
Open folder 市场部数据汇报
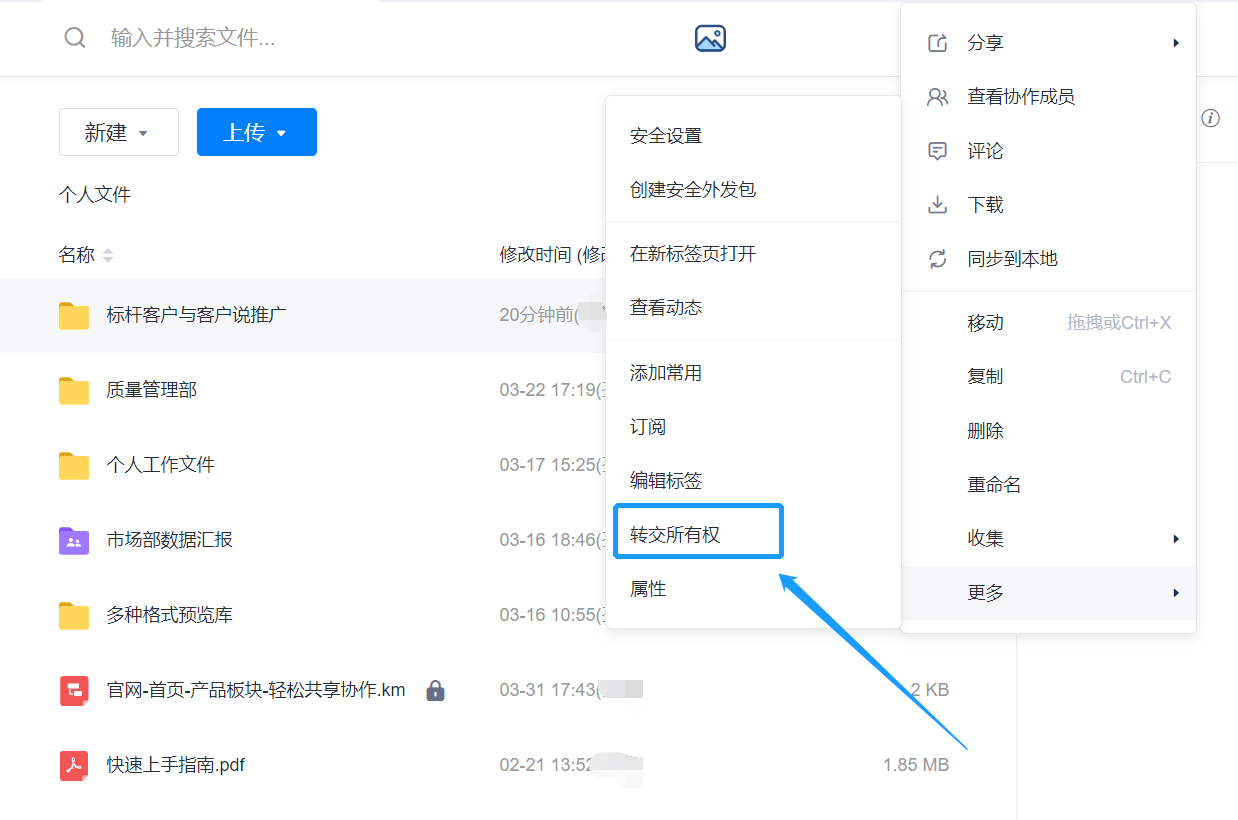[x=170, y=540]
